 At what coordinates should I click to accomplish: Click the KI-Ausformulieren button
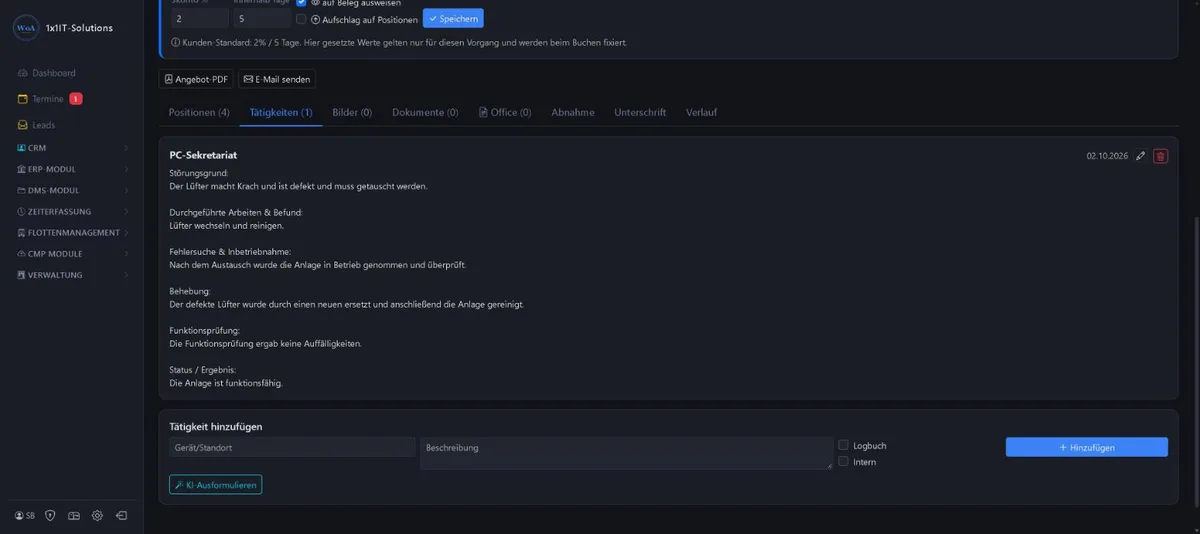[216, 485]
